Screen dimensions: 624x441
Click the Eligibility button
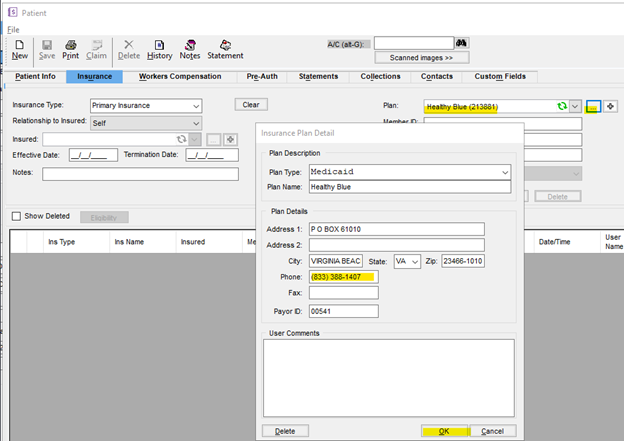(104, 217)
